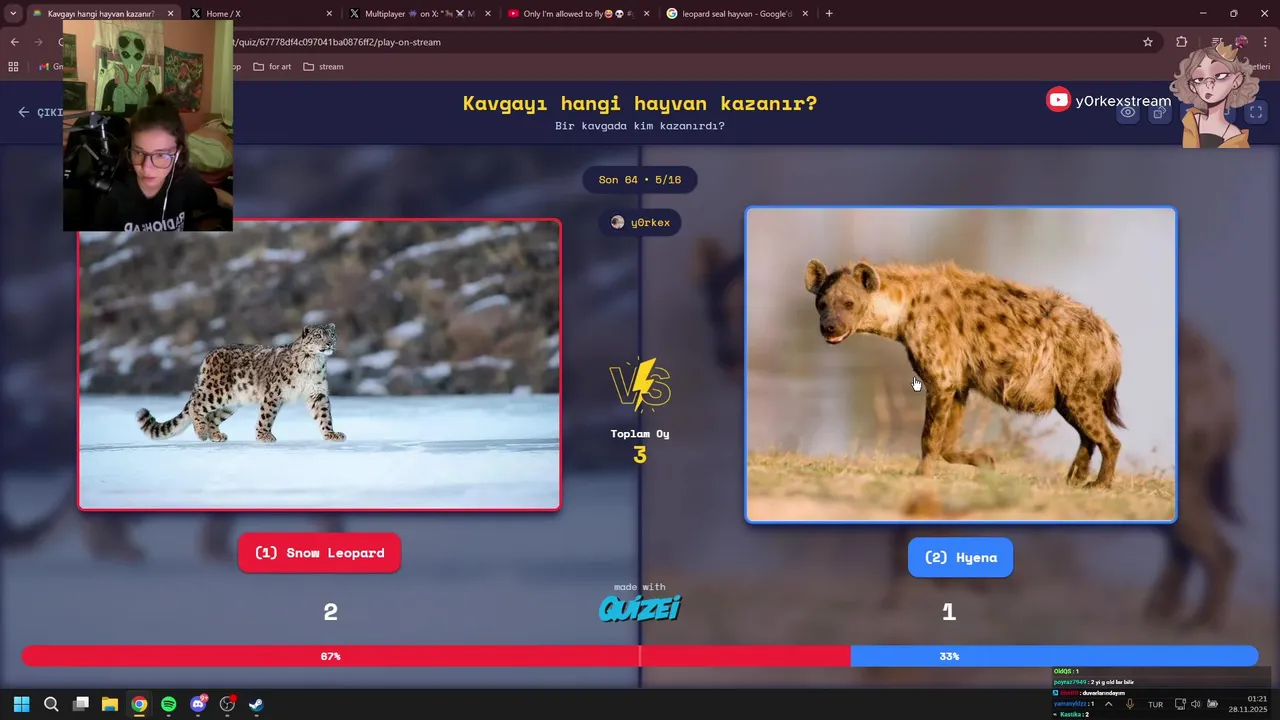Viewport: 1280px width, 720px height.
Task: Open the 'for art' bookmarks folder
Action: 272,67
